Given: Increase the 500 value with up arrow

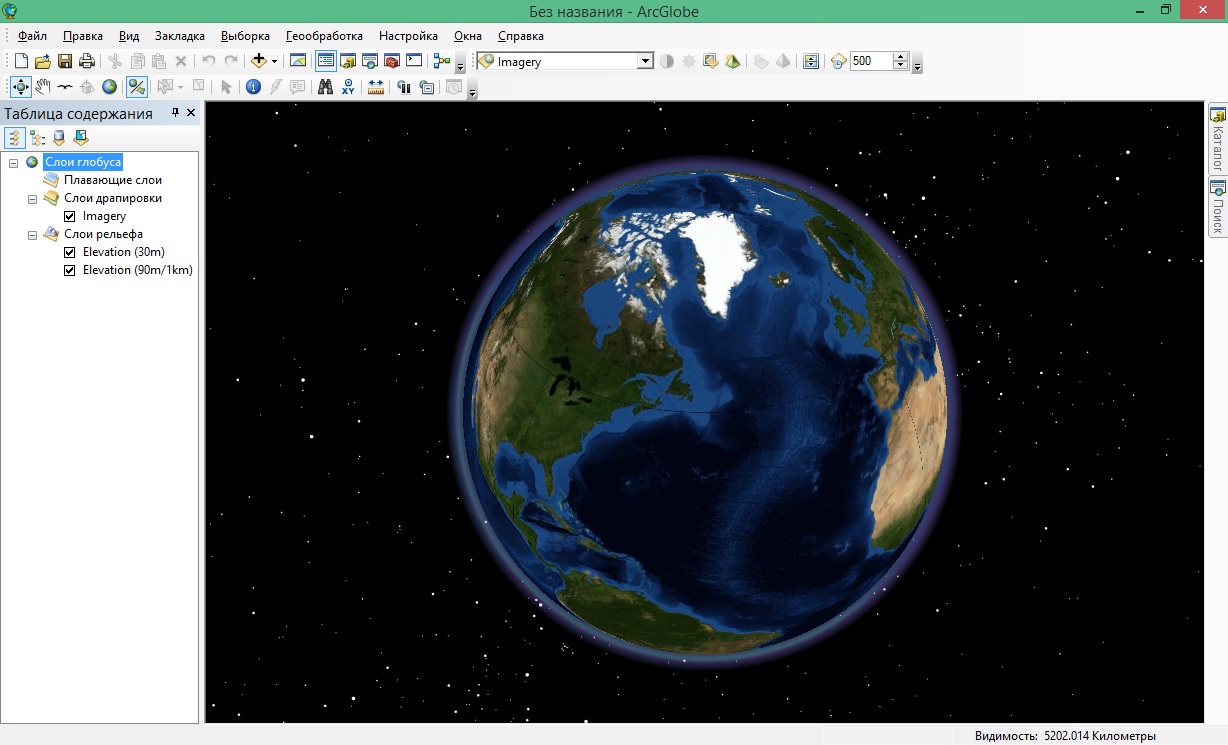Looking at the screenshot, I should (900, 57).
